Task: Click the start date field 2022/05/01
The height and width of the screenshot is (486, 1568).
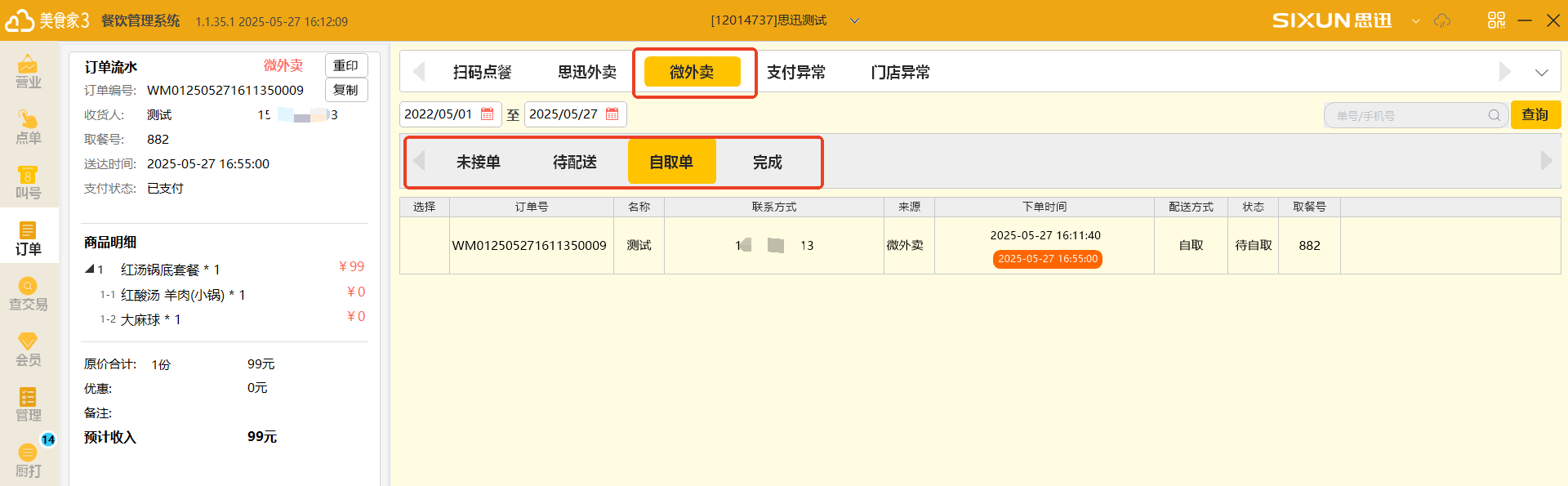Action: click(x=450, y=114)
